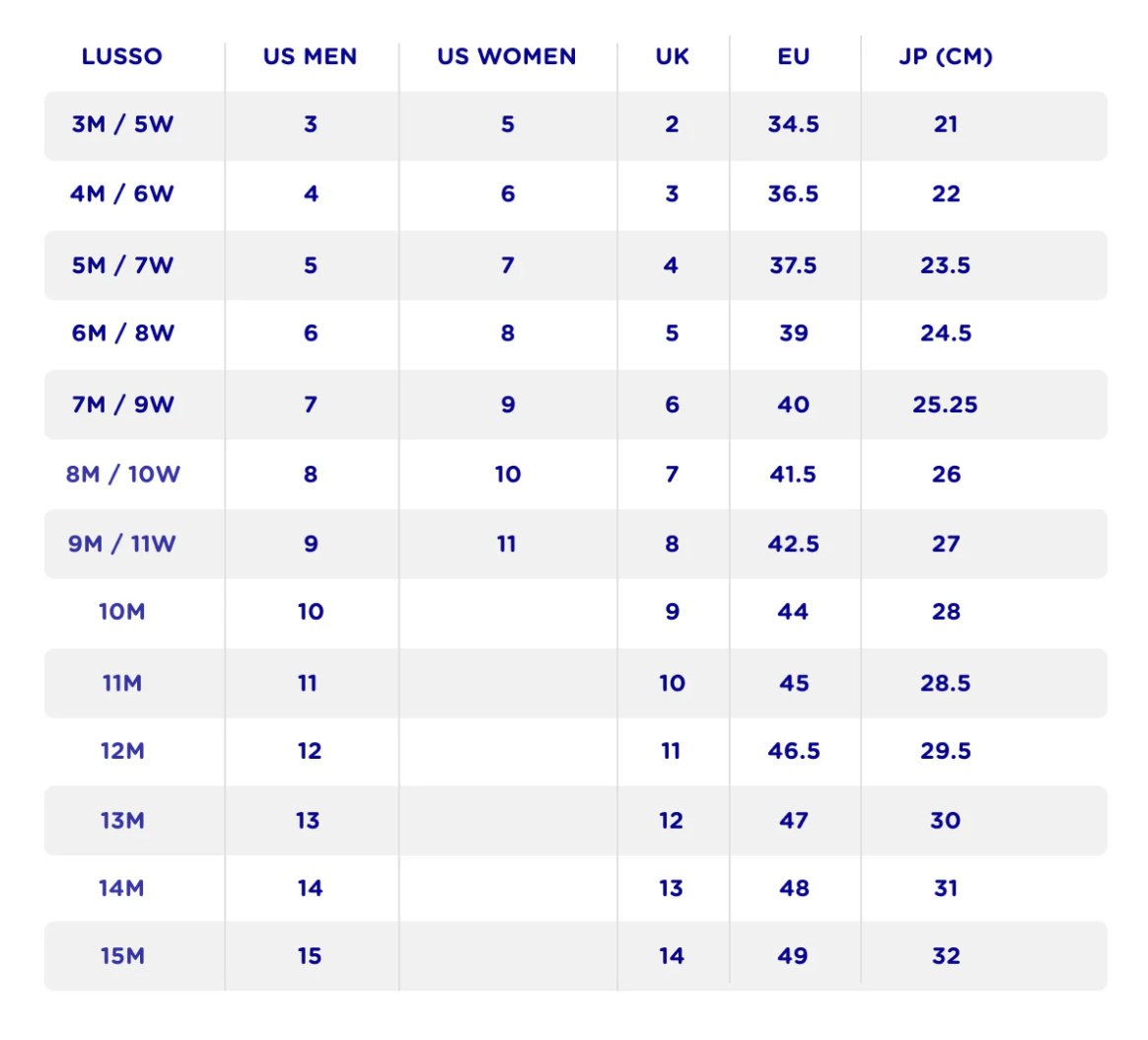The height and width of the screenshot is (1040, 1148).
Task: Click the 9M / 11W size label
Action: (122, 544)
